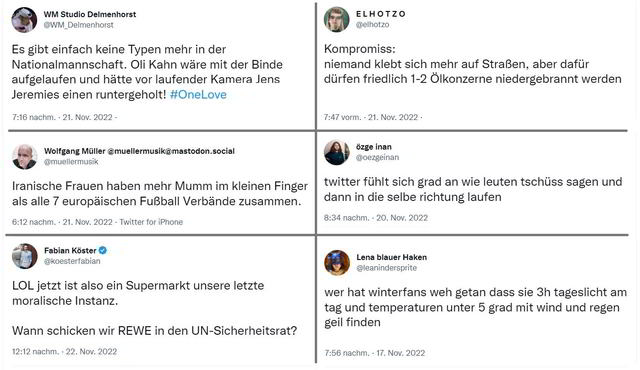Open timestamp 7:16 nachm. 21. Nov. 2022
The height and width of the screenshot is (370, 640).
[62, 117]
